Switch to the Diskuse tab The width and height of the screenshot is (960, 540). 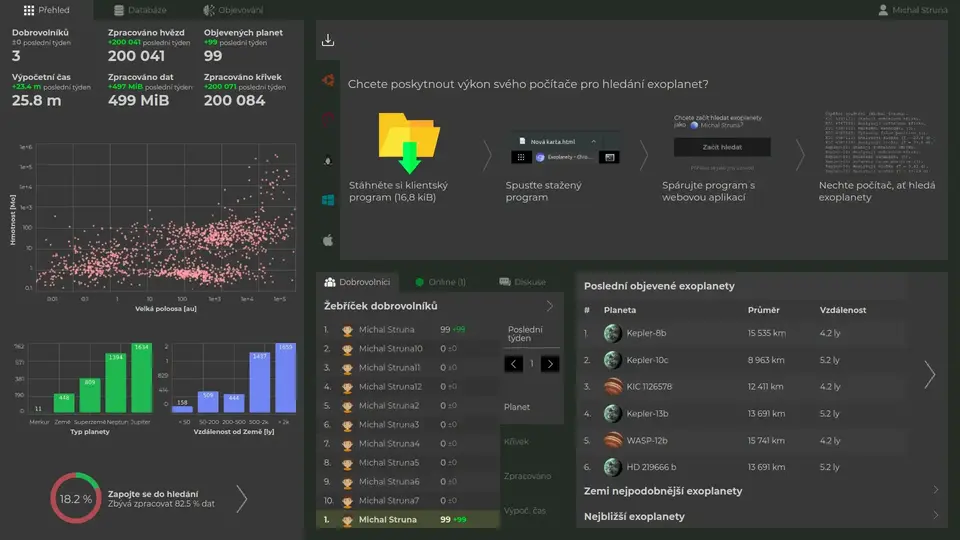(522, 282)
